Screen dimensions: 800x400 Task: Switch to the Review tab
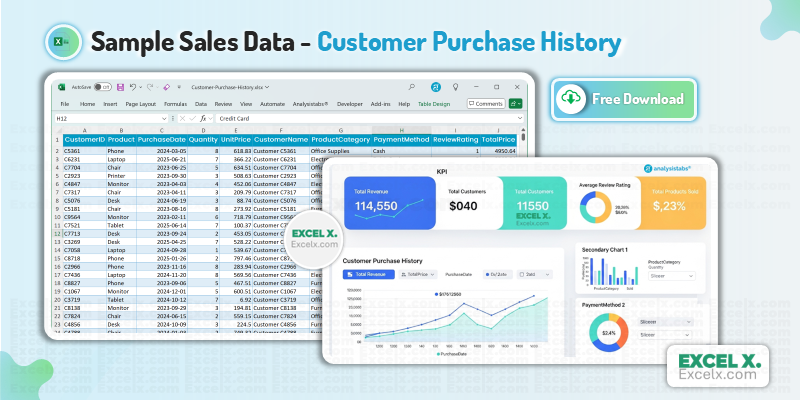click(223, 104)
